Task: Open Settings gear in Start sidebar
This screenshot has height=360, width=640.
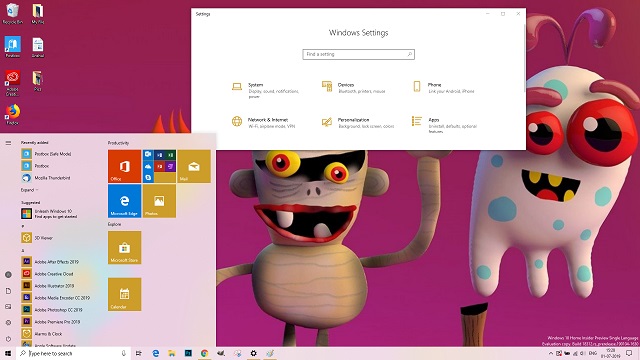Action: coord(8,322)
